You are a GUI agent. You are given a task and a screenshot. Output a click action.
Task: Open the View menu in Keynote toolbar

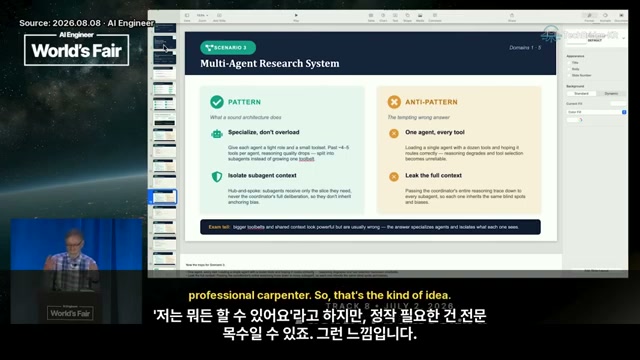[x=187, y=17]
